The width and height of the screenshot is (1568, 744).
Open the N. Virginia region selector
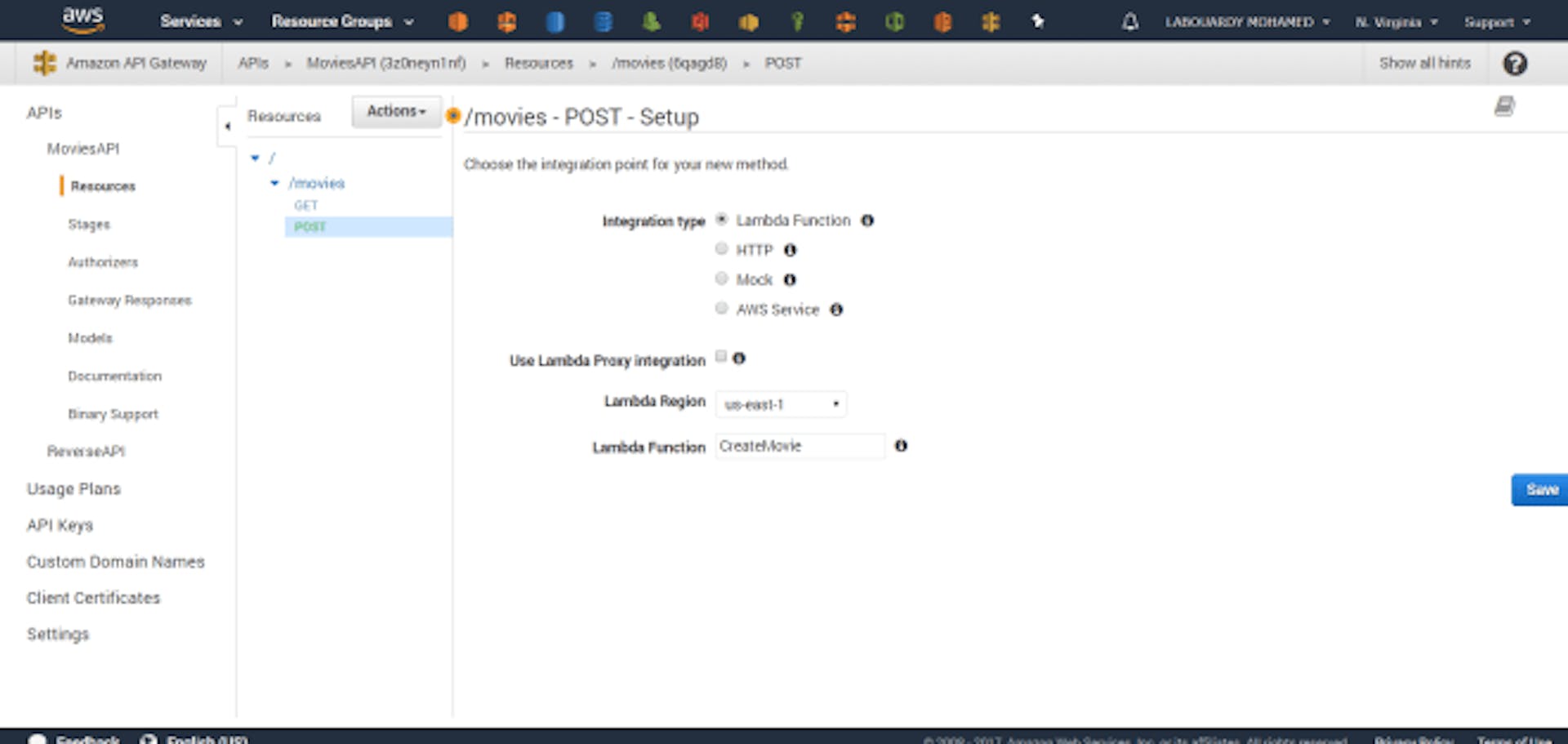click(x=1396, y=22)
